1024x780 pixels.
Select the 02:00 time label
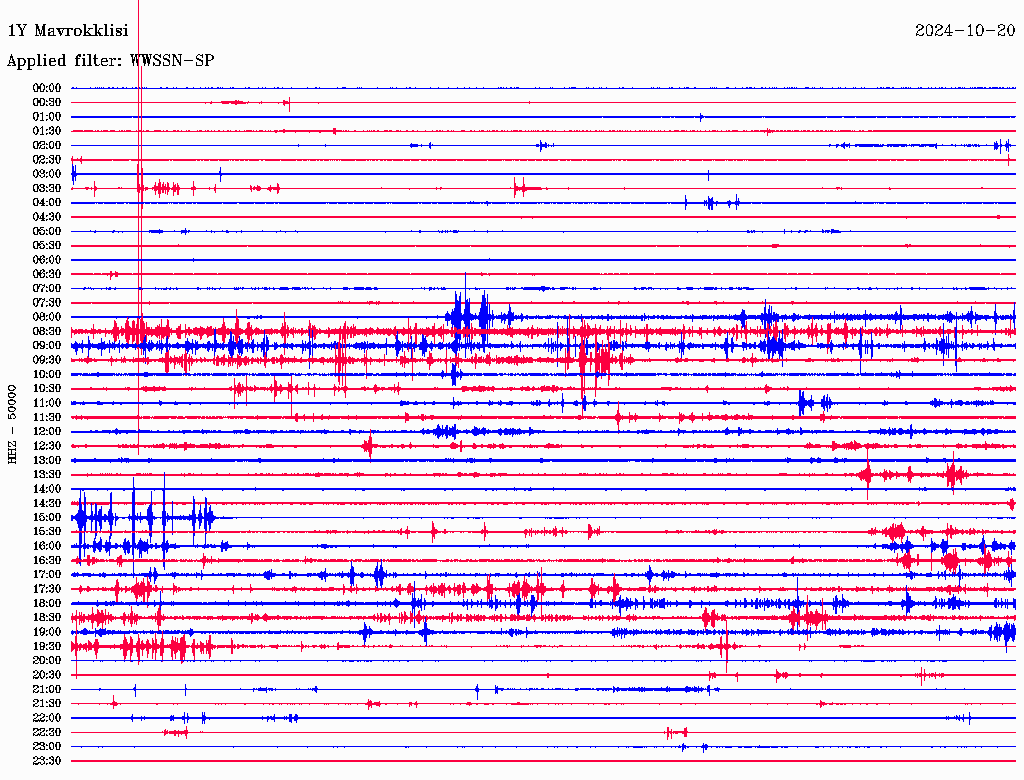coord(47,146)
